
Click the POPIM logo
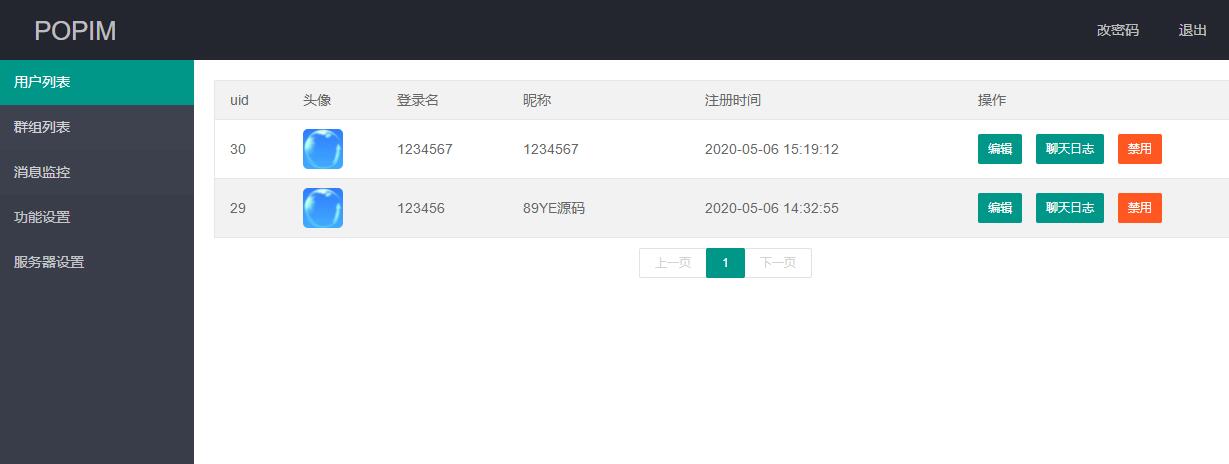click(75, 31)
